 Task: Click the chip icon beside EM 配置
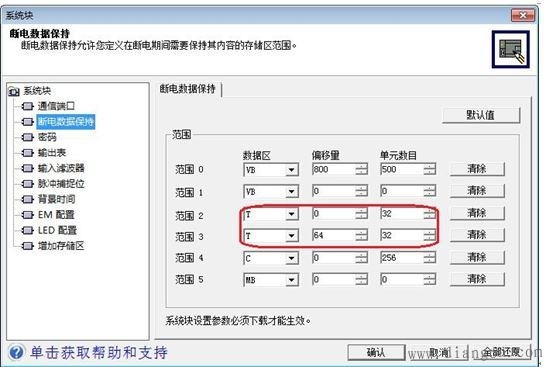[x=28, y=215]
